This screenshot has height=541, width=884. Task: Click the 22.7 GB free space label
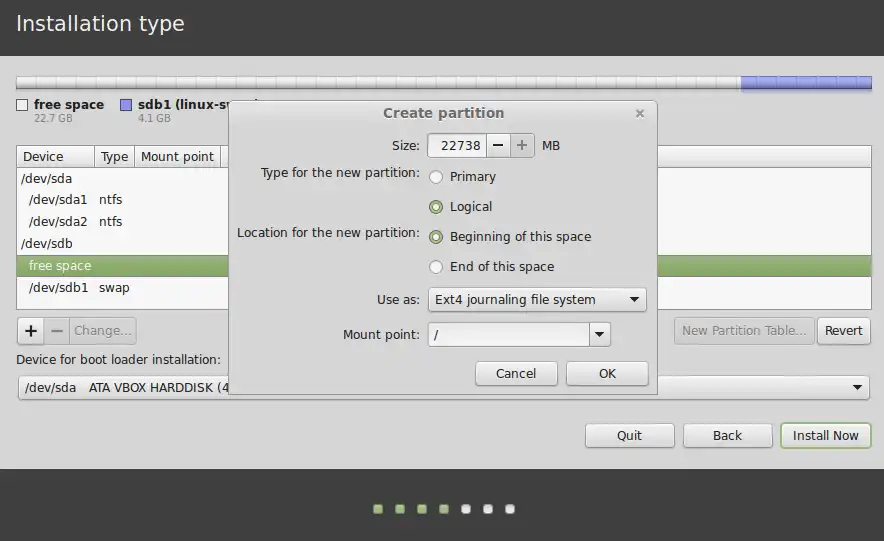(53, 118)
